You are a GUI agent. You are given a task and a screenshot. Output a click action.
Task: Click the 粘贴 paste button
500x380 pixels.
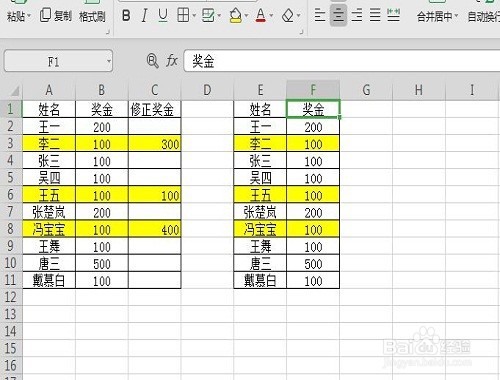coord(16,16)
